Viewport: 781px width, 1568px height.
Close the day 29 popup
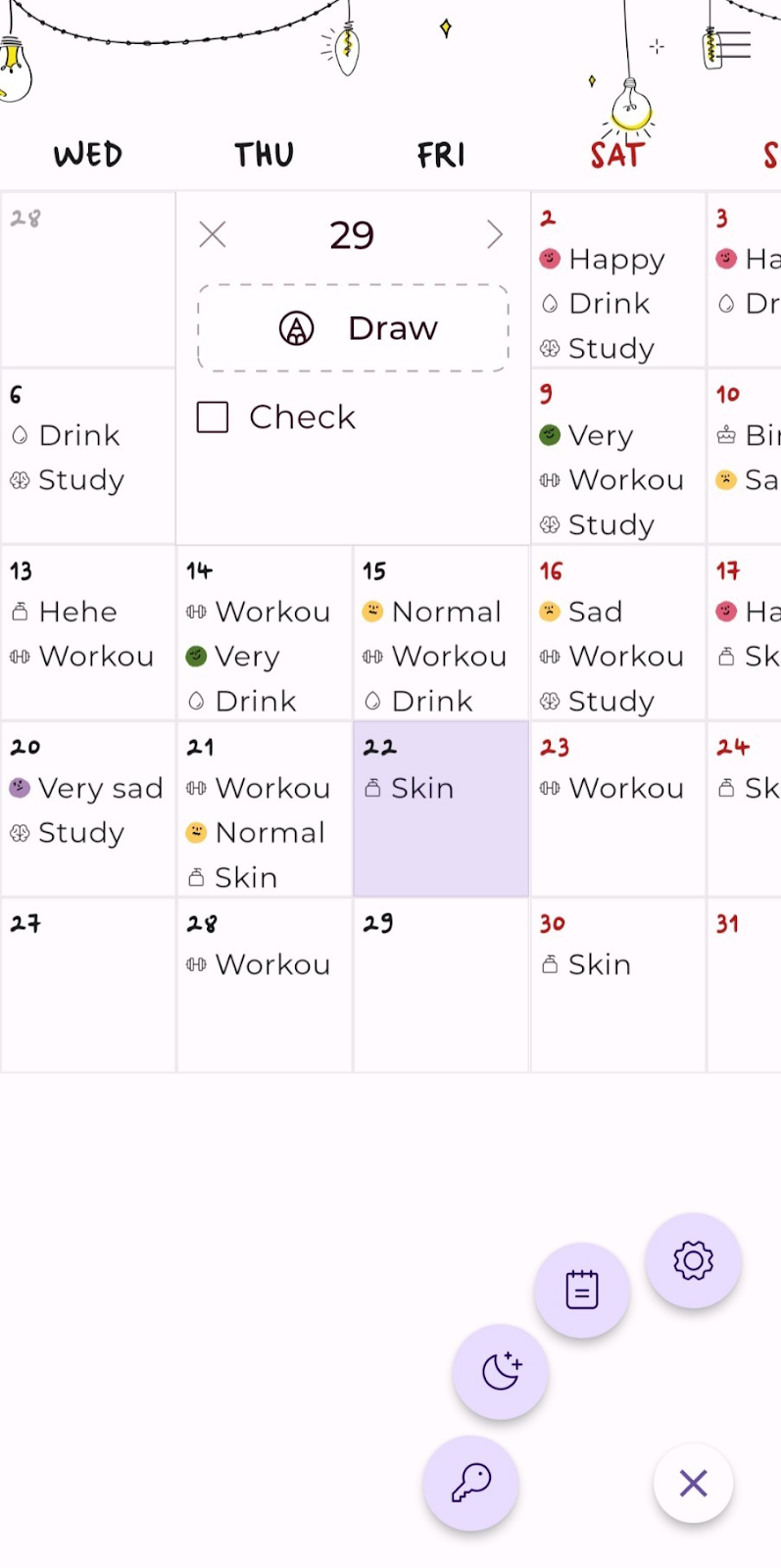pyautogui.click(x=213, y=234)
